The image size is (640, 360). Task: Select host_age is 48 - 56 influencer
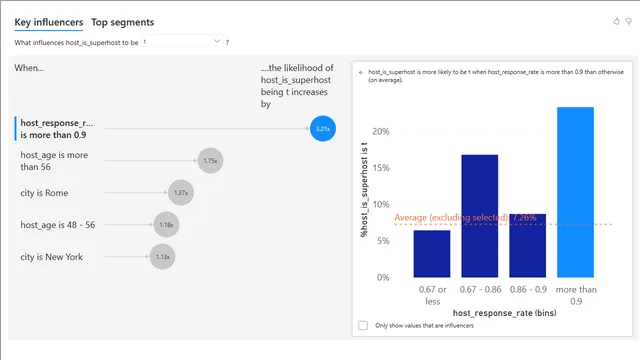58,225
